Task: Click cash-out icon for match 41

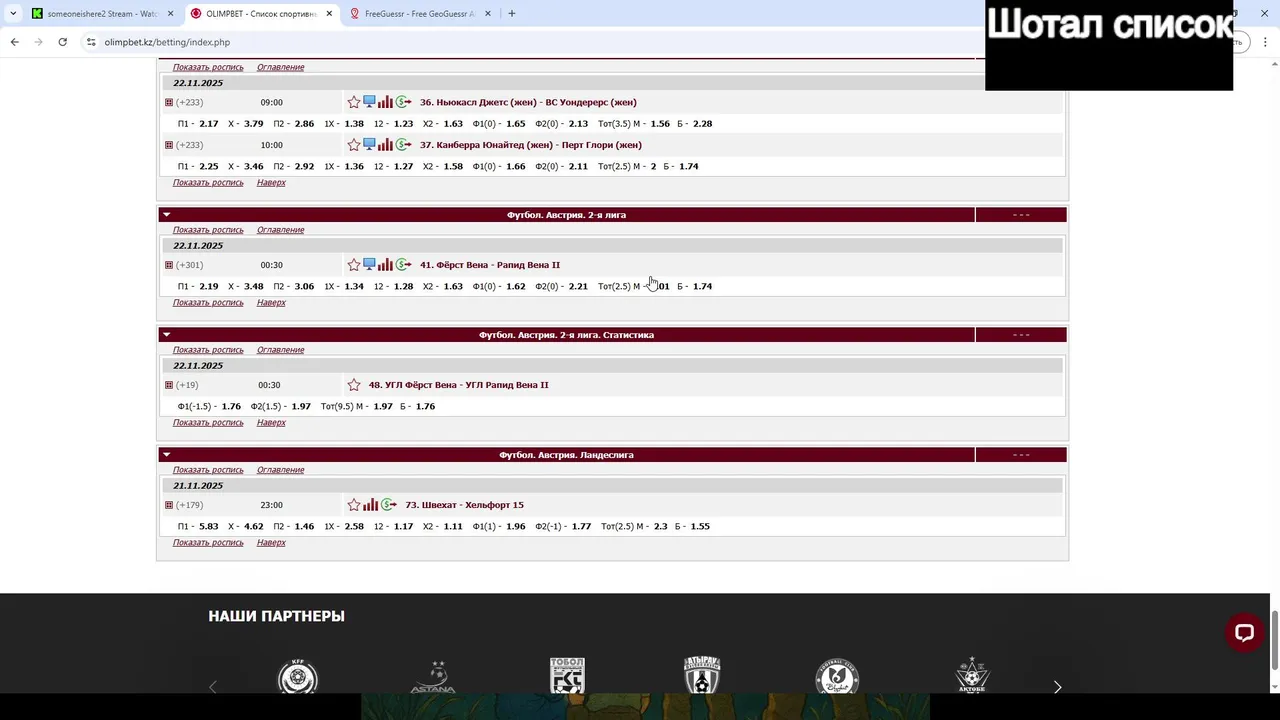Action: [x=403, y=265]
